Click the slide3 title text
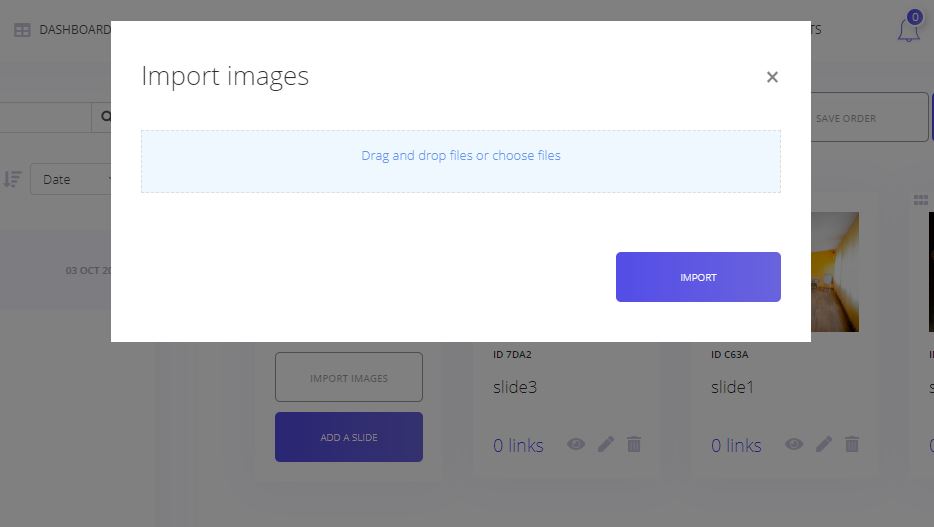Image resolution: width=934 pixels, height=527 pixels. 515,387
